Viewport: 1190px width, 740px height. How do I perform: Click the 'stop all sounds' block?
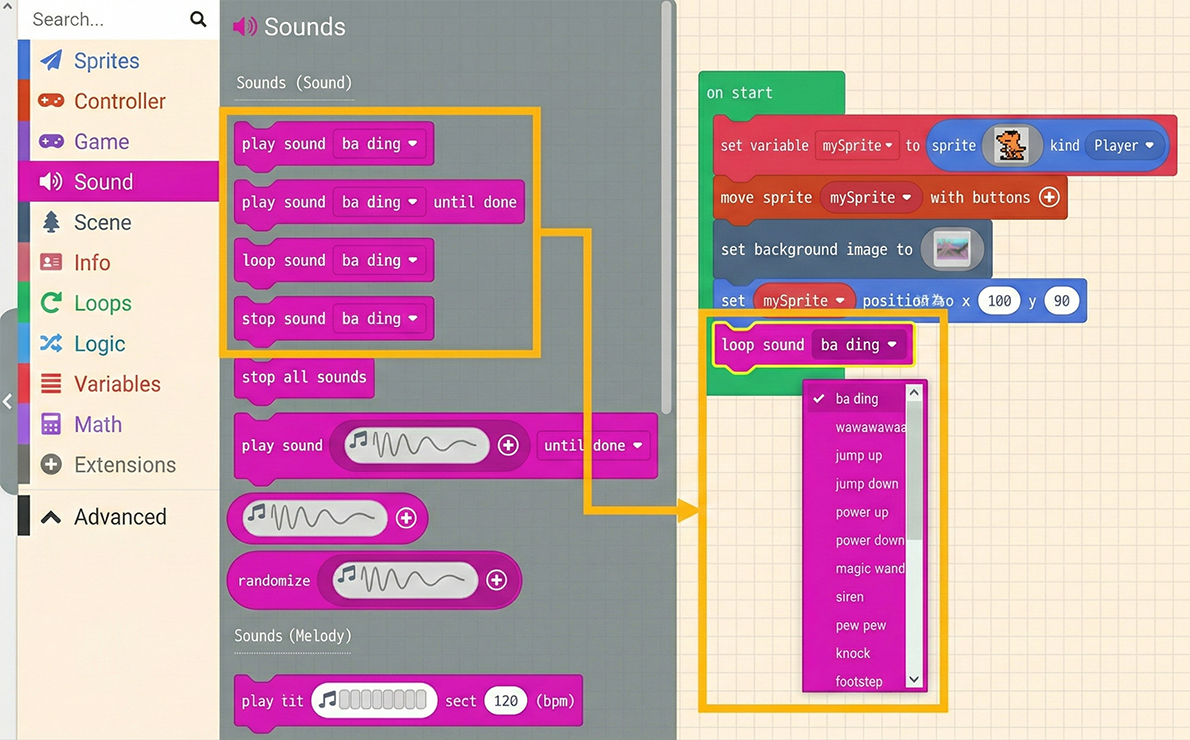304,377
